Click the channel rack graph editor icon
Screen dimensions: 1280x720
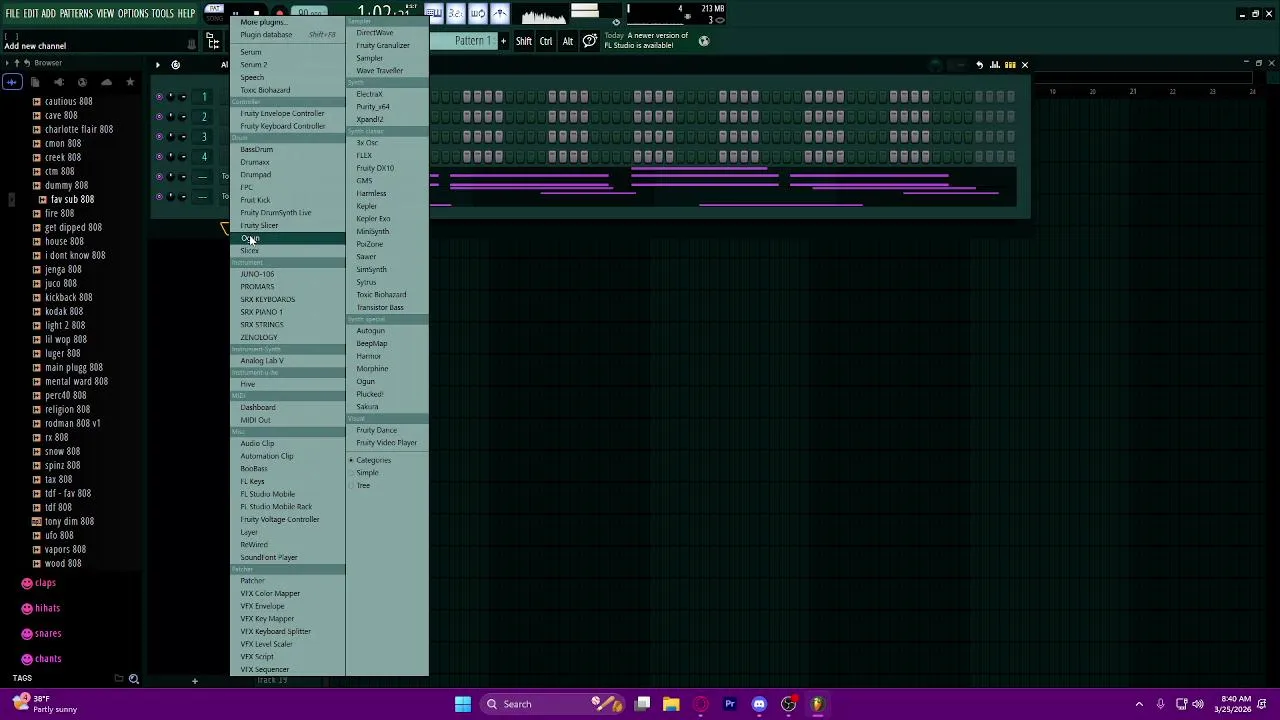995,65
